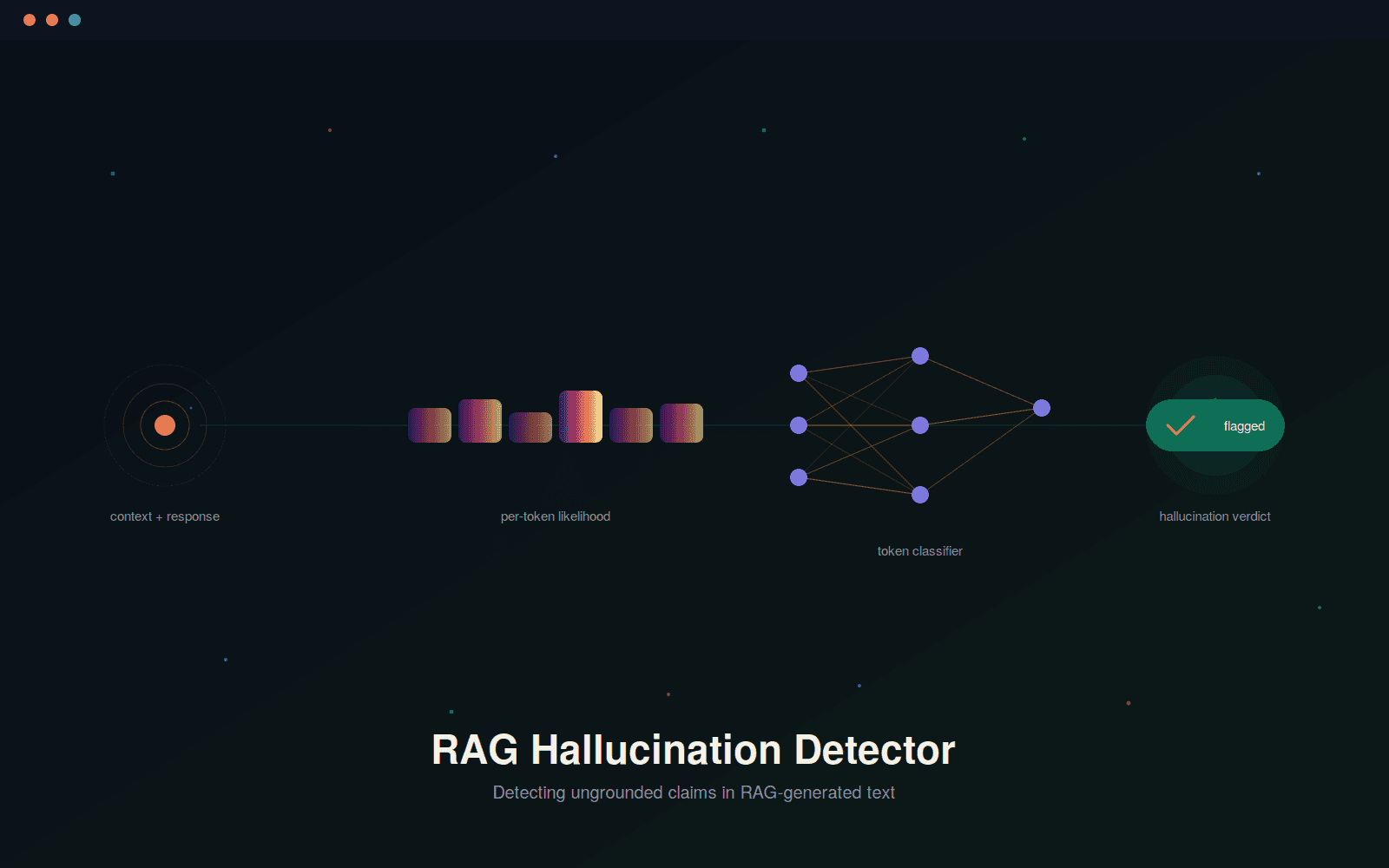Click the bottom input-layer node of the classifier

click(799, 477)
